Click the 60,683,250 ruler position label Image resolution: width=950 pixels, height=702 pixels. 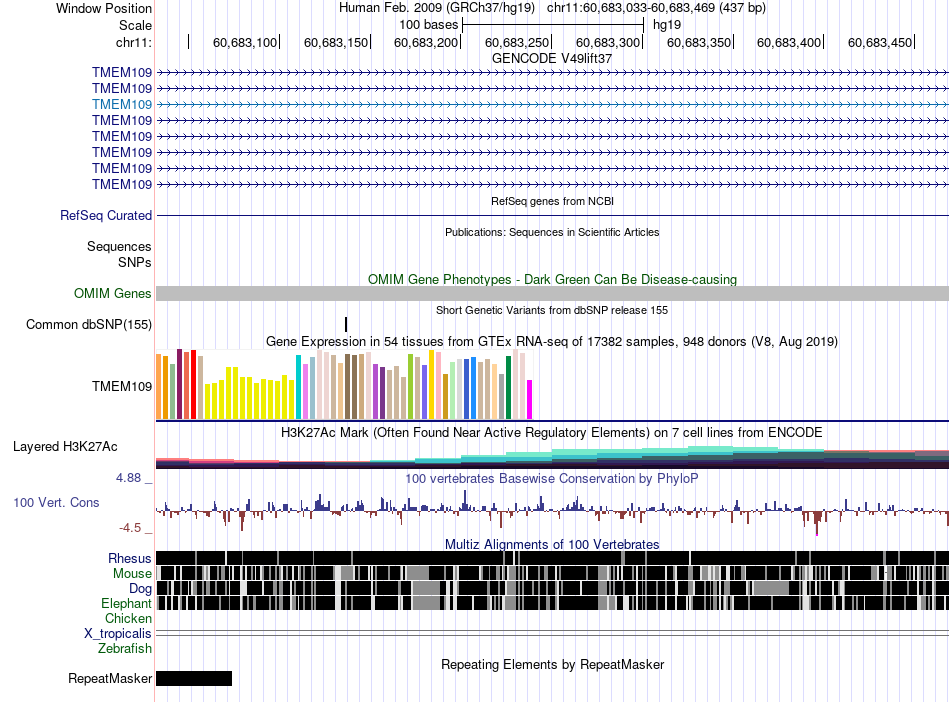517,42
